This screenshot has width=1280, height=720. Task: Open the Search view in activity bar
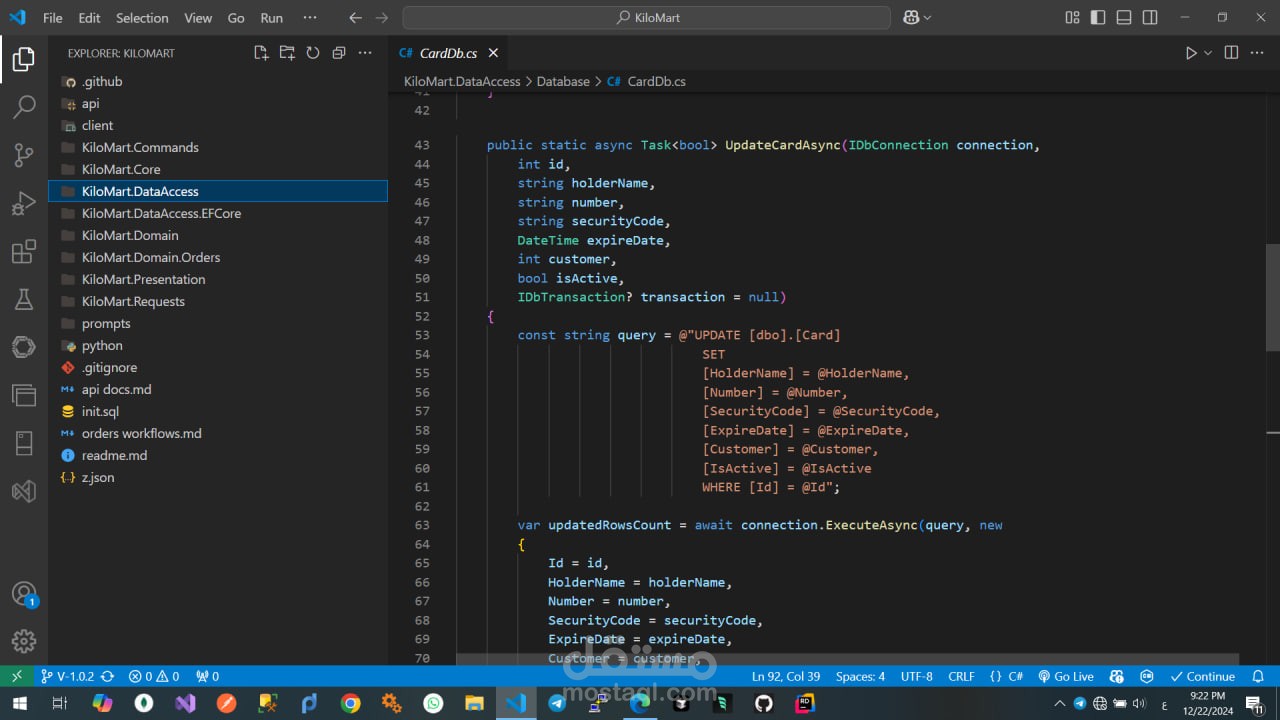24,106
